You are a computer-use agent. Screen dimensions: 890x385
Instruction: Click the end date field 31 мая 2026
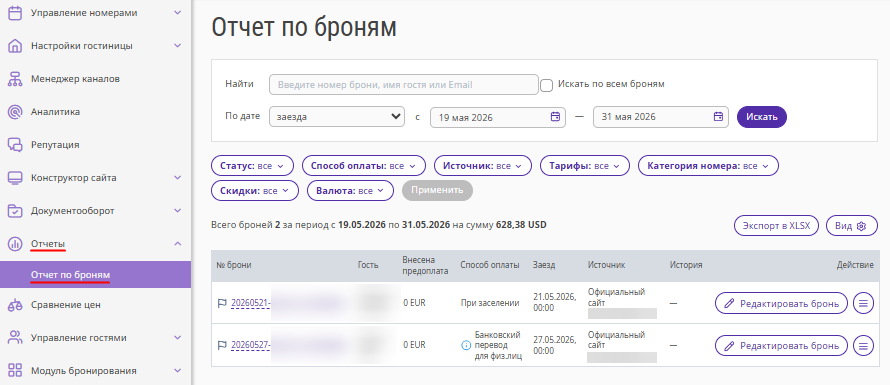coord(661,117)
